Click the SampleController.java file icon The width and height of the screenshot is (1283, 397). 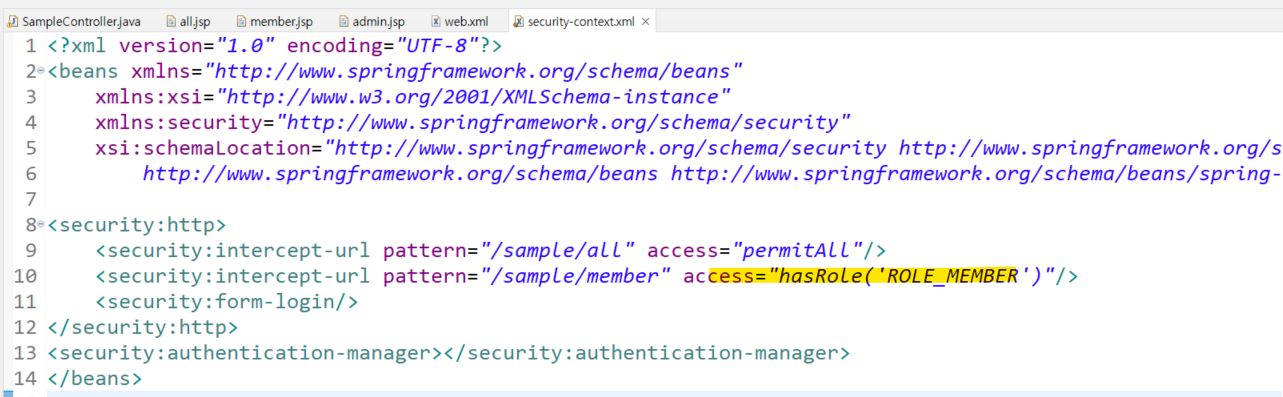click(x=13, y=21)
